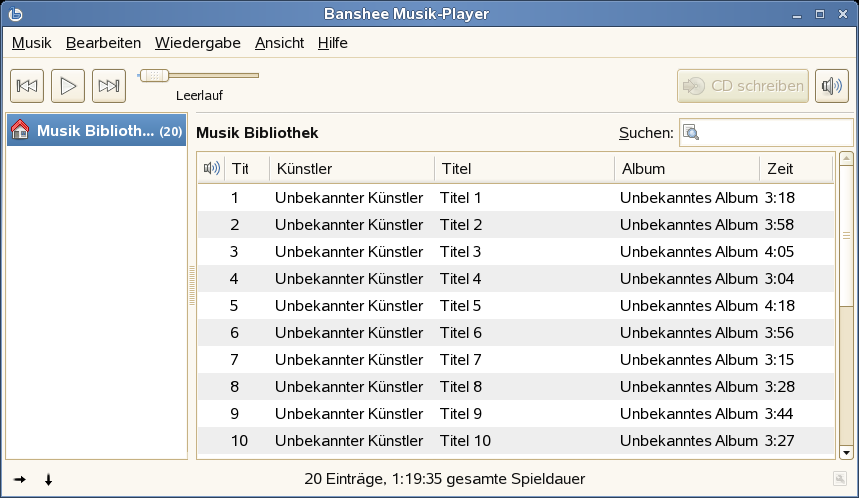Click the previous track button
This screenshot has height=498, width=859.
(27, 86)
